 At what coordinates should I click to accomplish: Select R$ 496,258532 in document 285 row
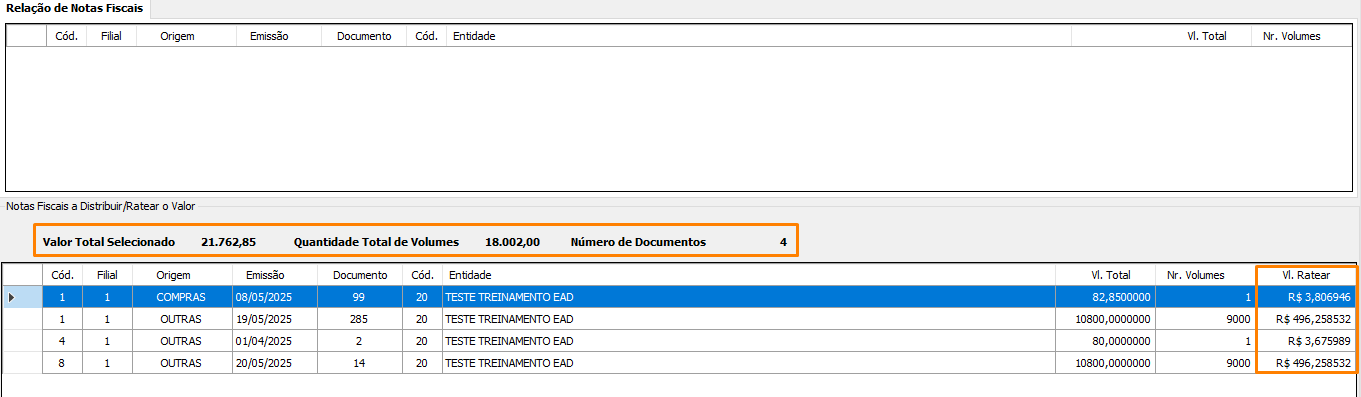1306,319
